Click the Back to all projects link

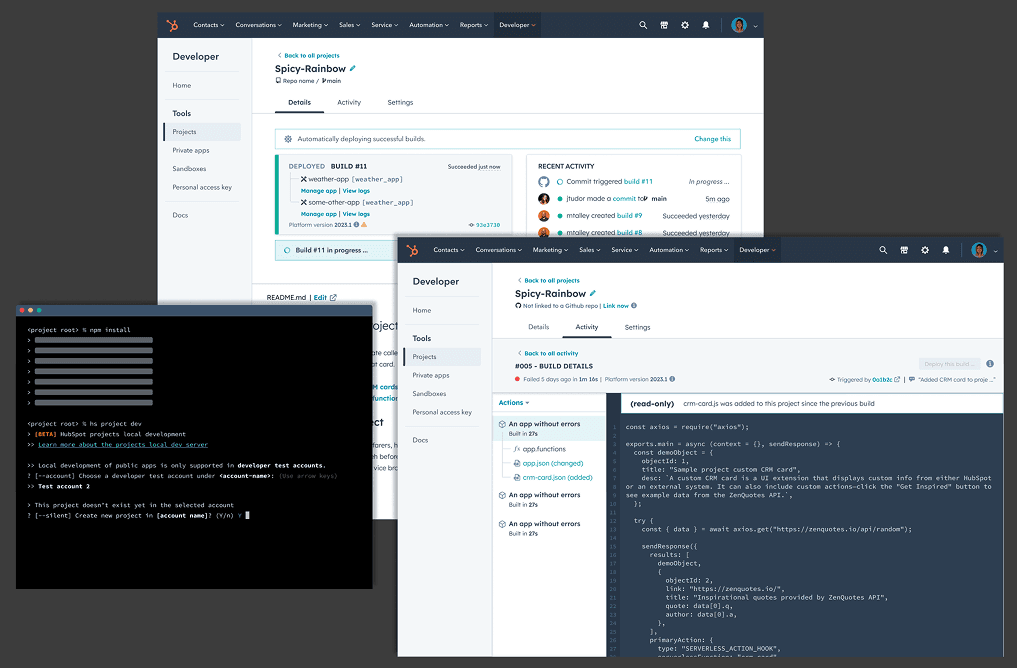(x=550, y=280)
